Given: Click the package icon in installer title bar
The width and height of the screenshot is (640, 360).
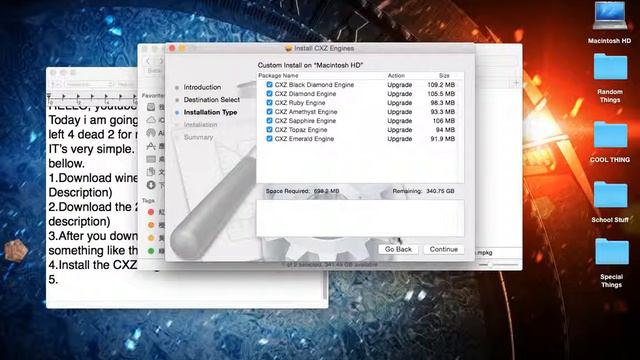Looking at the screenshot, I should [x=289, y=48].
